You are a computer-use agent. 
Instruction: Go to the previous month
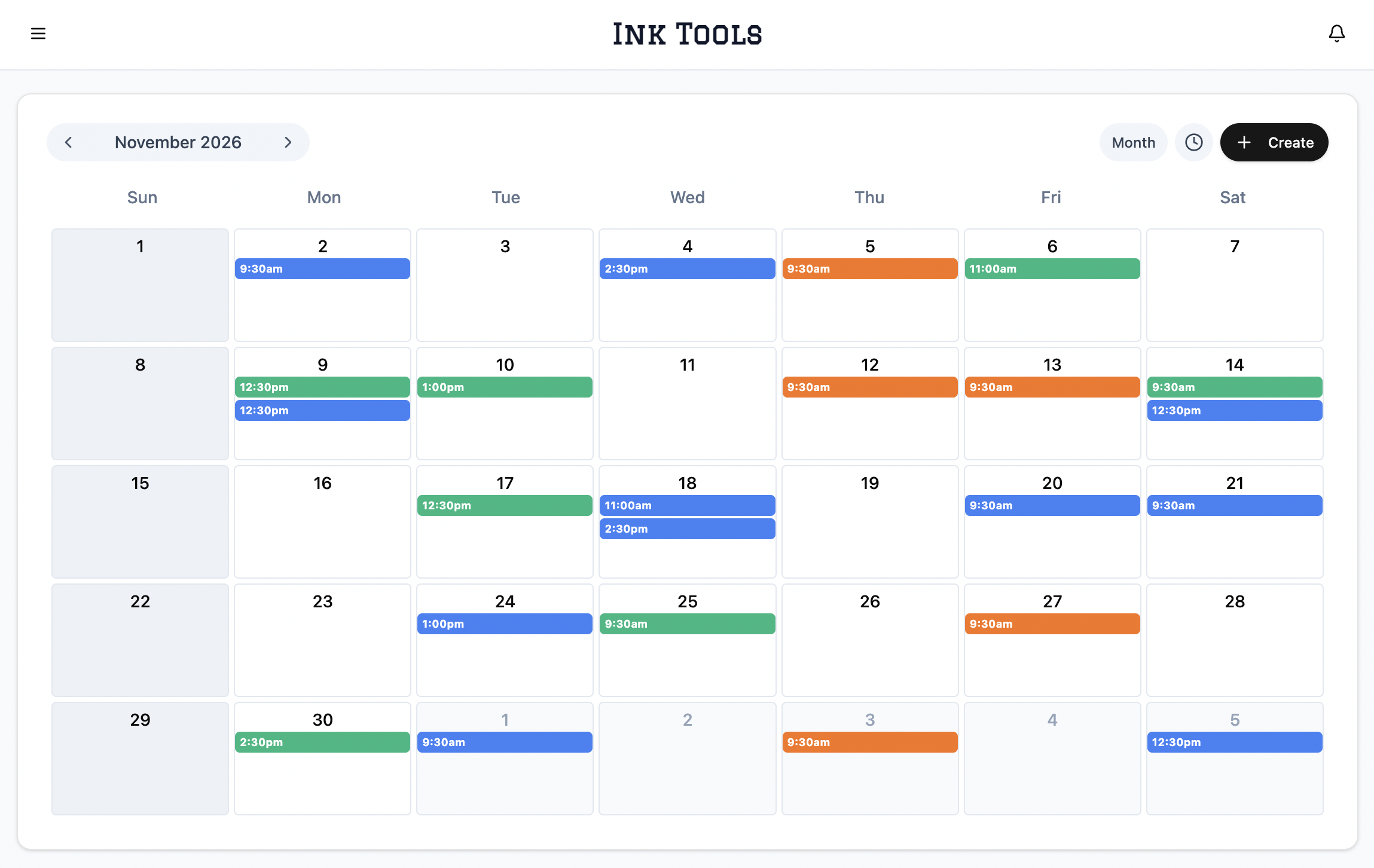point(69,142)
